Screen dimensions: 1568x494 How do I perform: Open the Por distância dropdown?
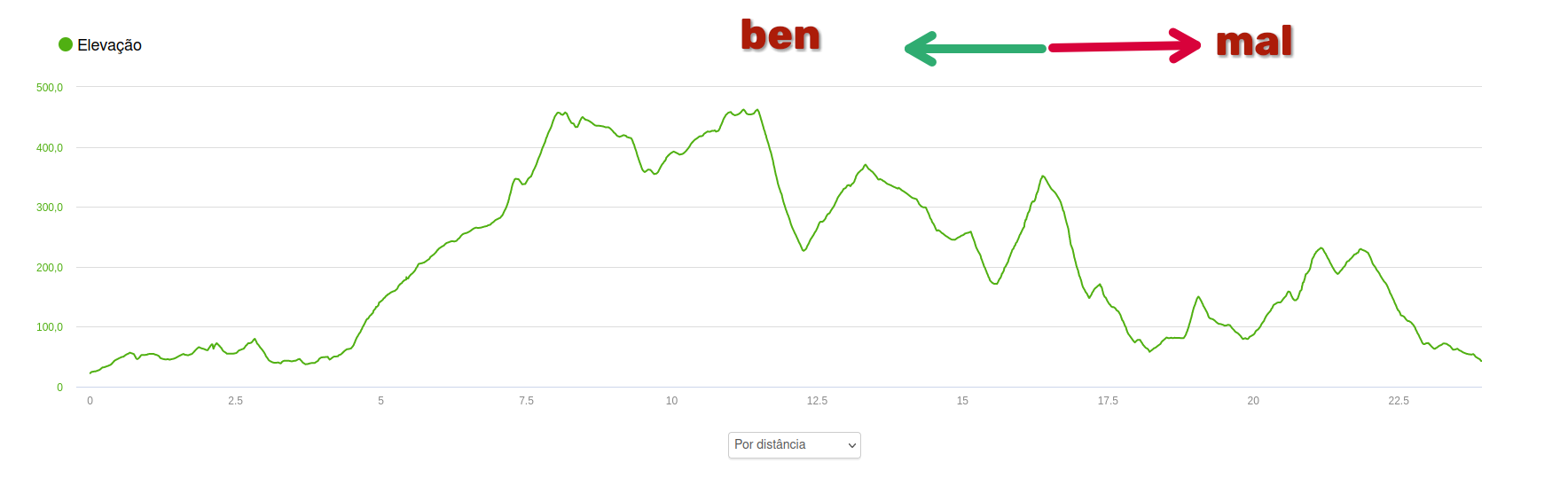pyautogui.click(x=795, y=445)
